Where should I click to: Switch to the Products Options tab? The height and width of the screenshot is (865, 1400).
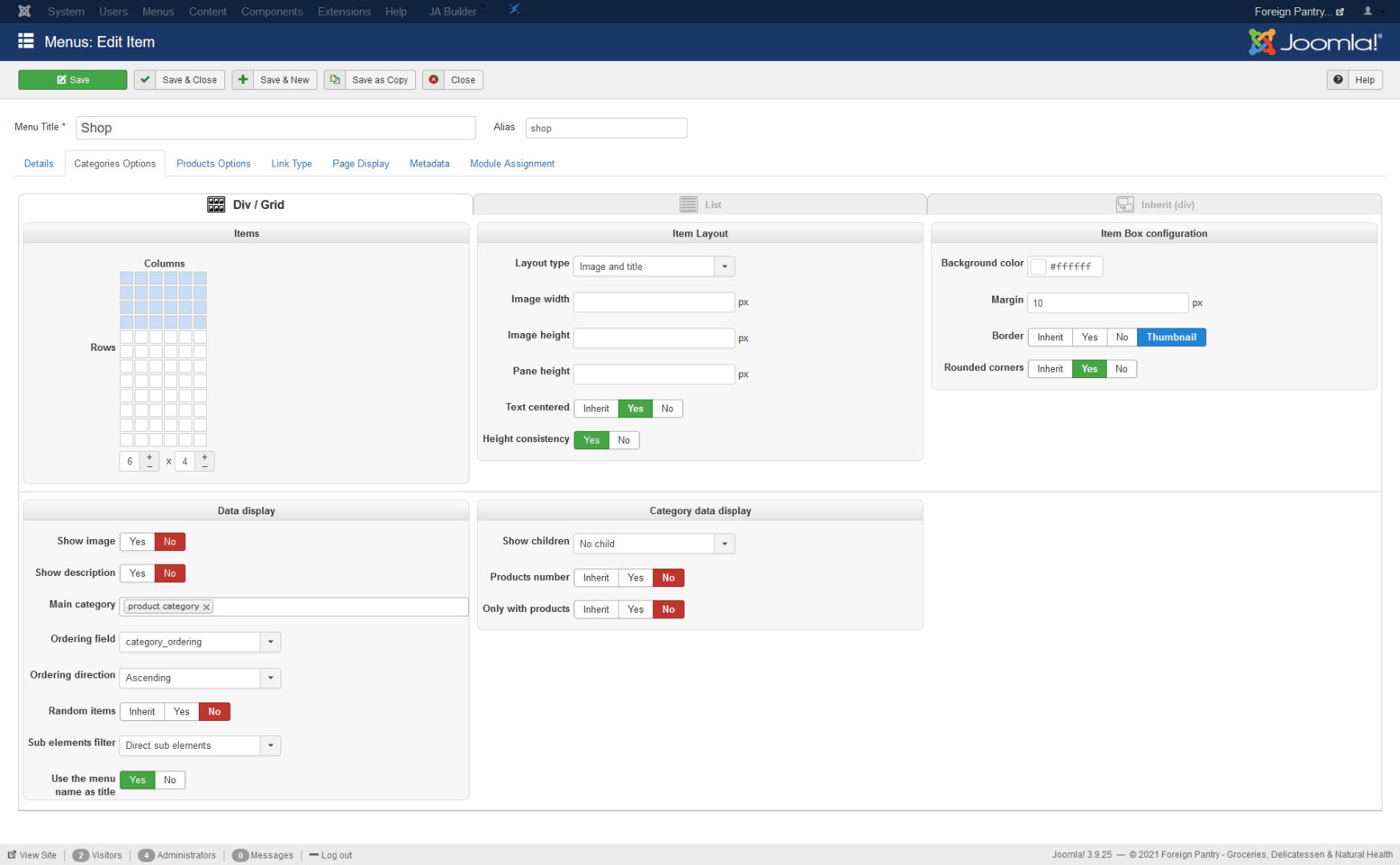tap(213, 164)
